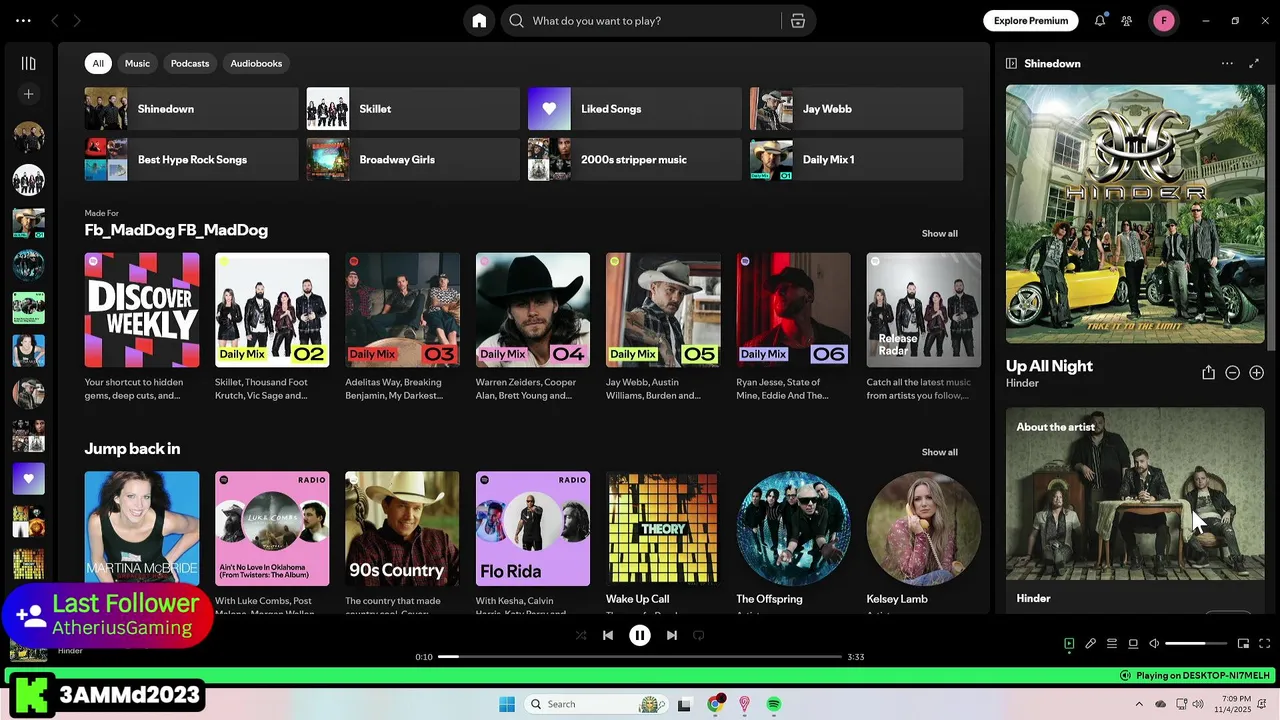1280x720 pixels.
Task: Open the Skillet shortcut tile
Action: 413,109
